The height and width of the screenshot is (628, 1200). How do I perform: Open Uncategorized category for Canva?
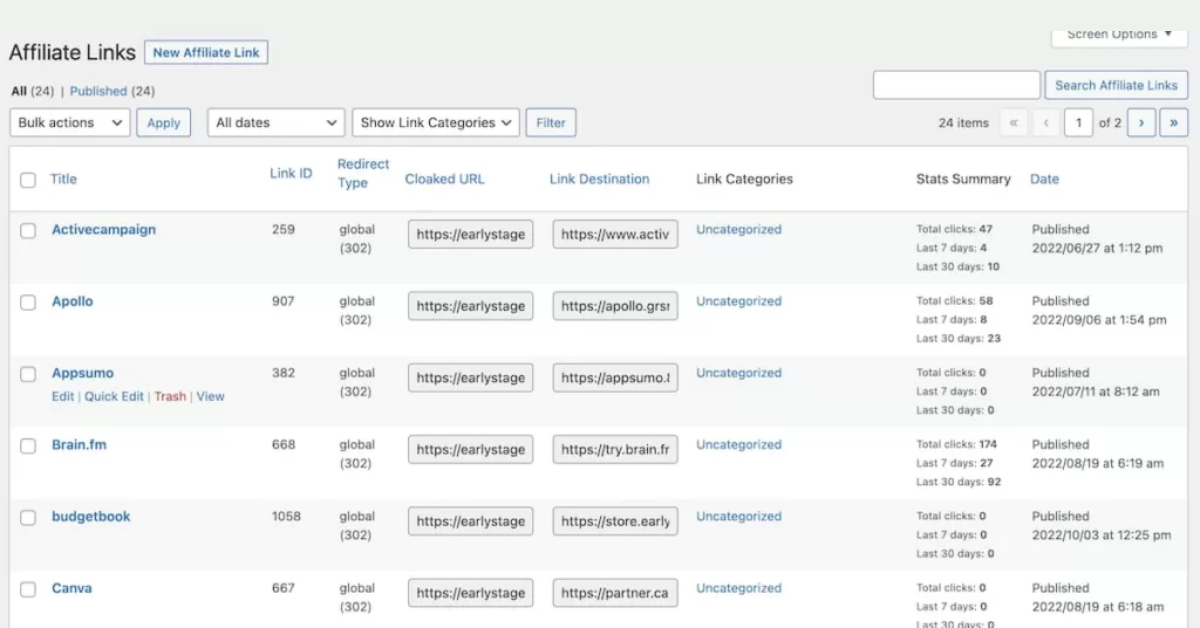click(x=739, y=588)
